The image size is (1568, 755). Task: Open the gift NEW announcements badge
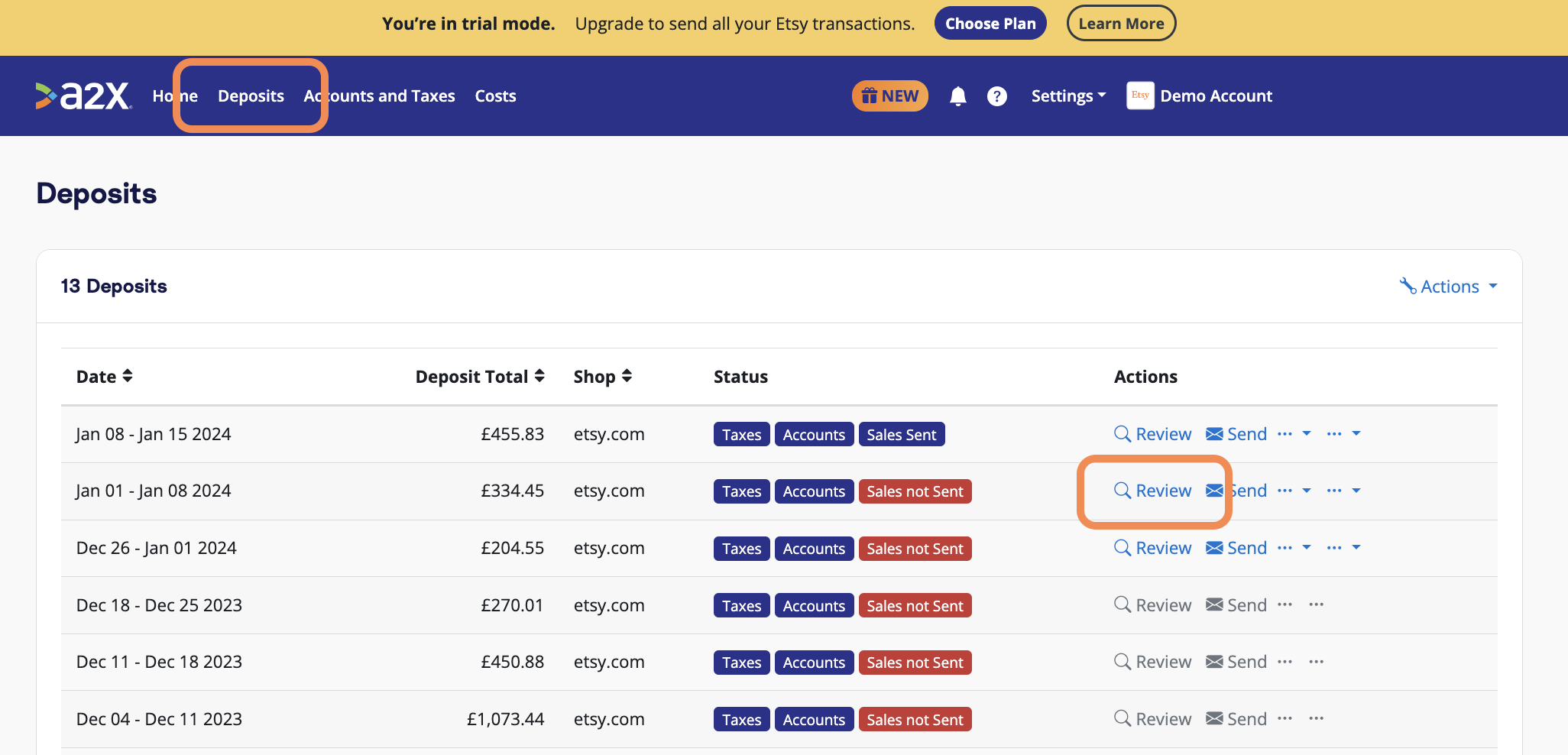pyautogui.click(x=890, y=96)
